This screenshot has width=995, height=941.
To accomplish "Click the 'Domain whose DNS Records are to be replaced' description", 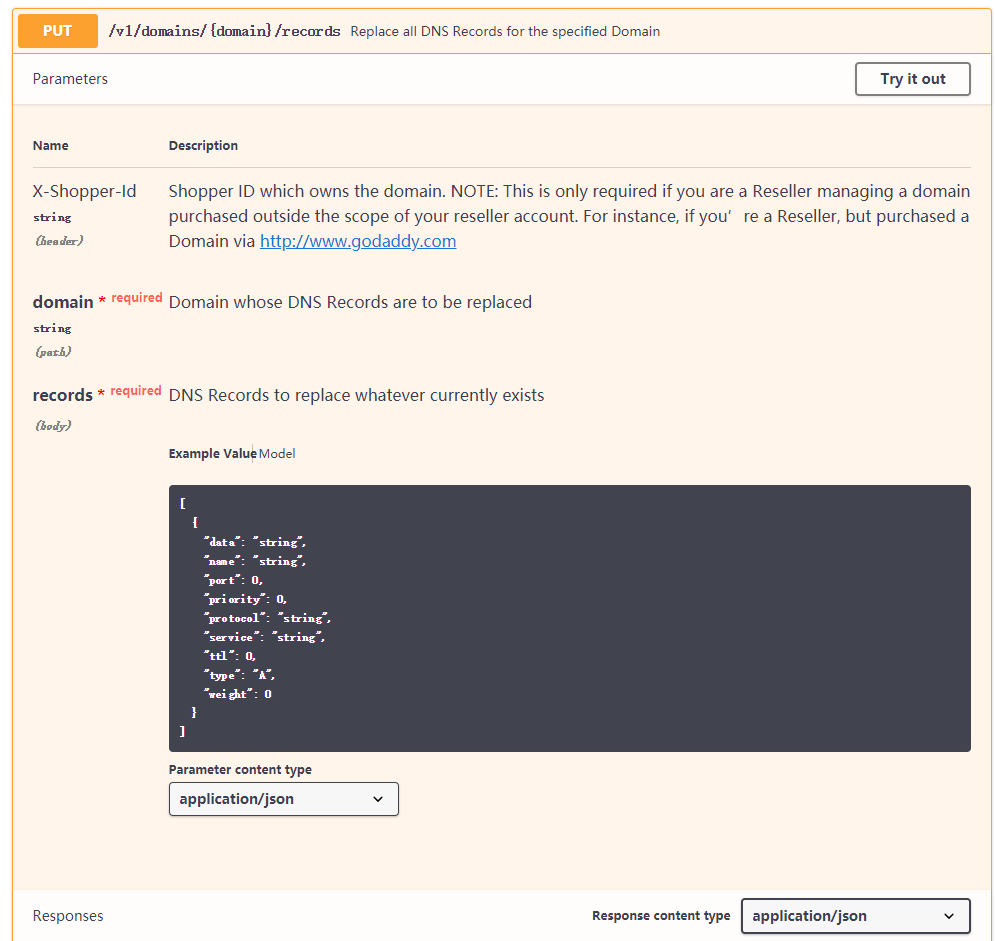I will (350, 302).
